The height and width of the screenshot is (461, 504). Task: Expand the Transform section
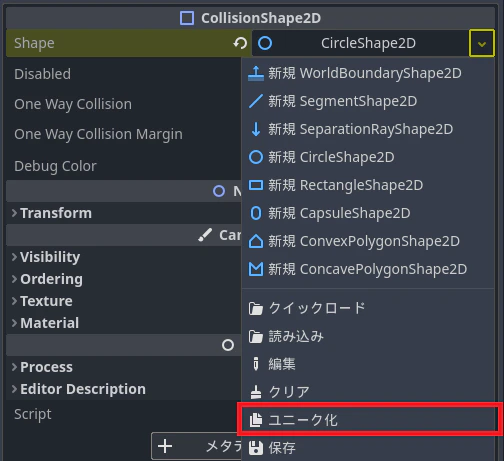point(123,213)
